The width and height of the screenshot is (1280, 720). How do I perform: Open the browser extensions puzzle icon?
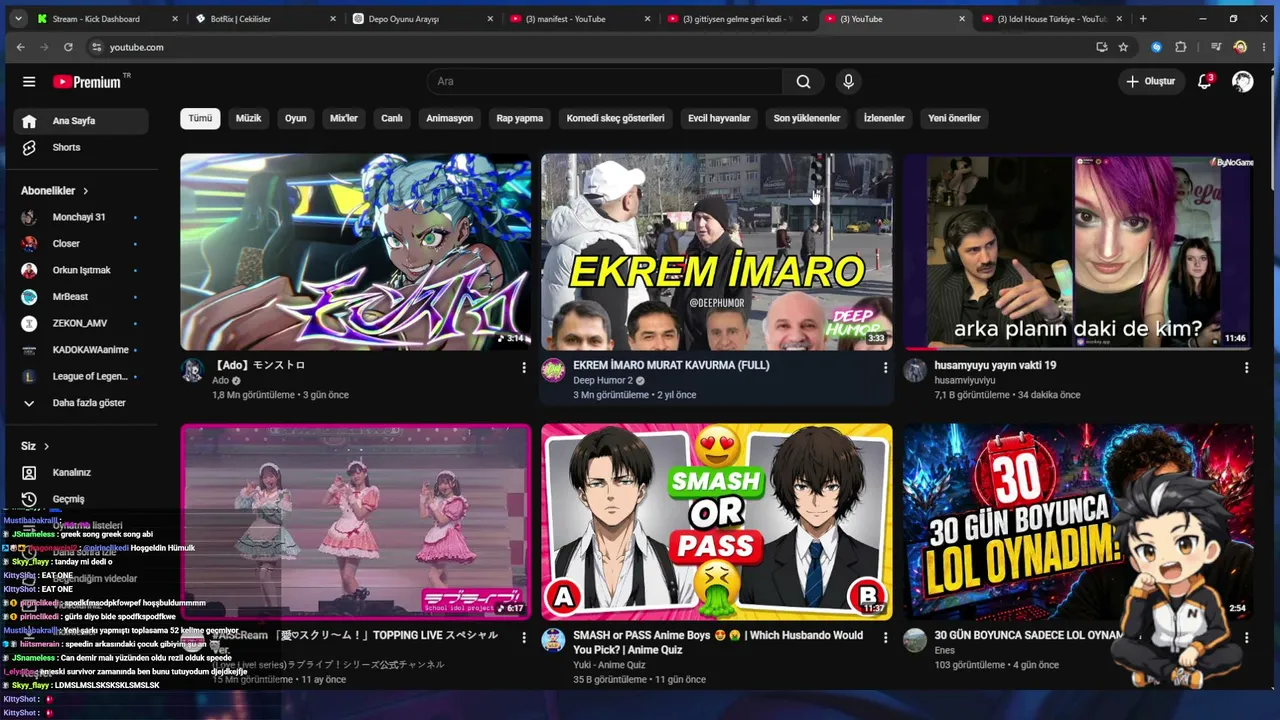(x=1181, y=47)
